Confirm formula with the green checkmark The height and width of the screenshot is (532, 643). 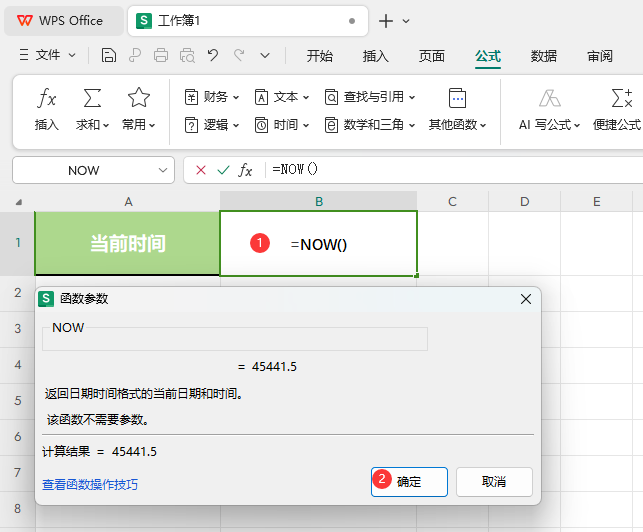point(223,170)
